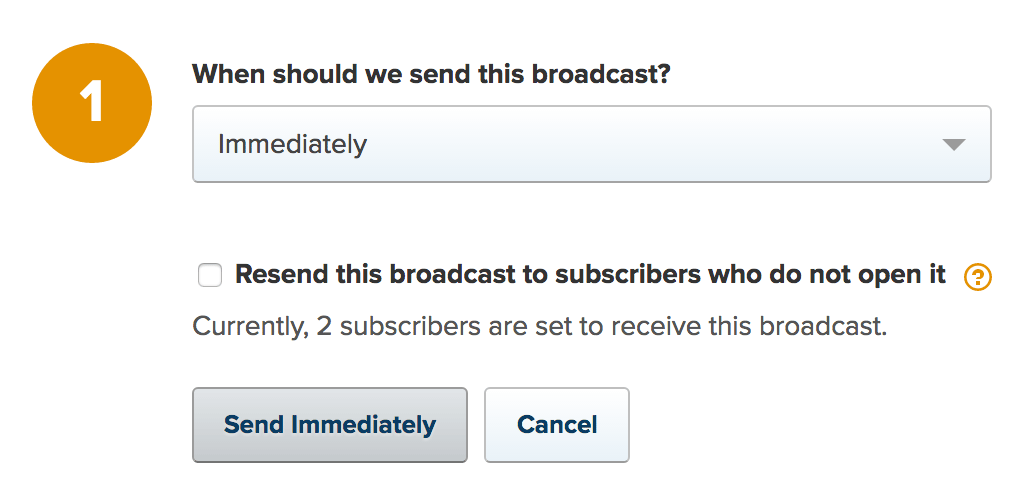Show the tooltip via the circled question mark
Viewport: 1026px width, 502px height.
coord(978,278)
